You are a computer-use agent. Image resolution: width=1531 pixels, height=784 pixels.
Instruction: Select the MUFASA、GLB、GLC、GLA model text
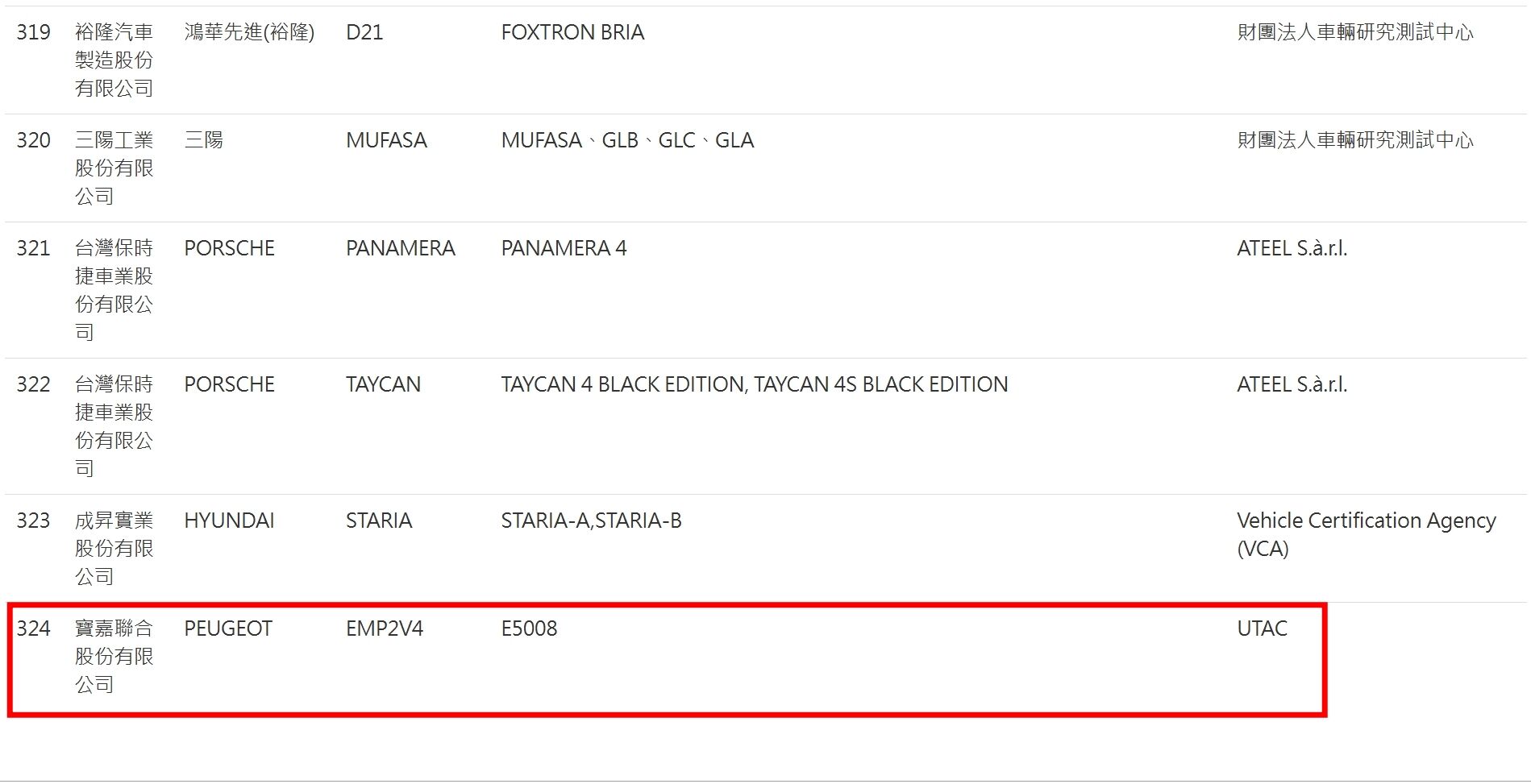tap(627, 140)
